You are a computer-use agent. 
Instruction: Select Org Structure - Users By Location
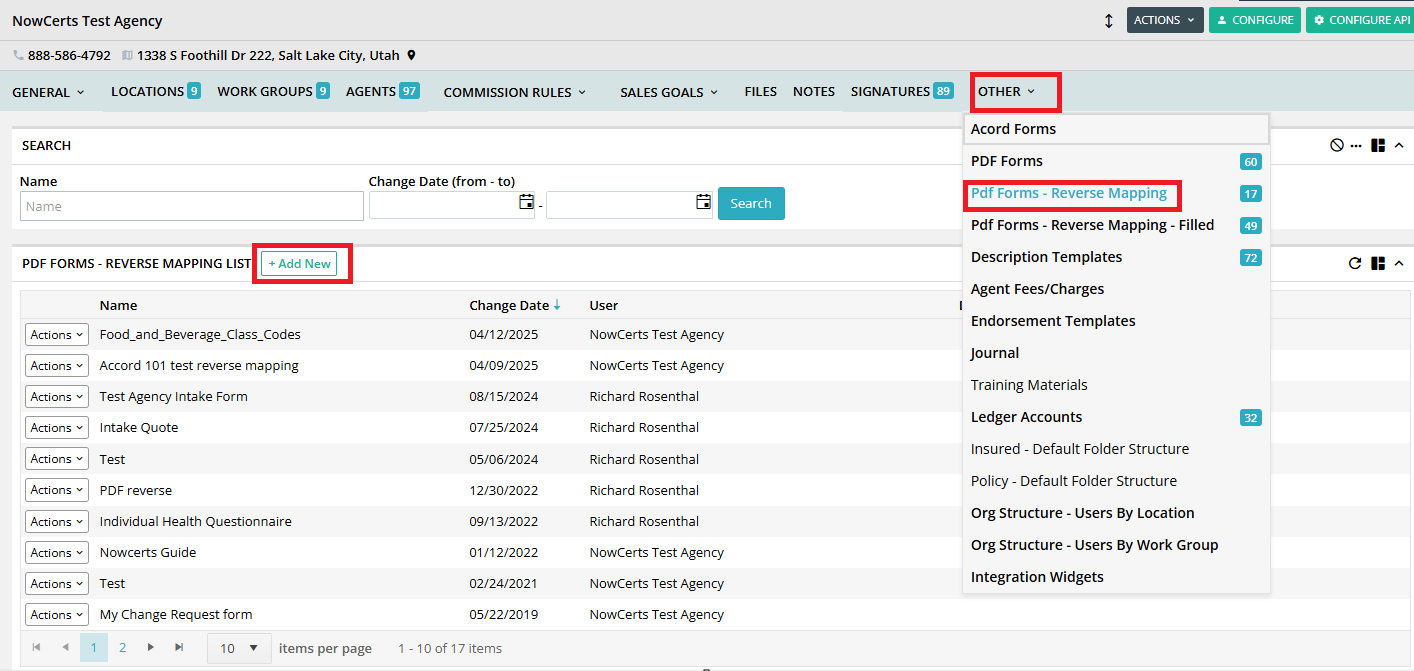(x=1116, y=513)
